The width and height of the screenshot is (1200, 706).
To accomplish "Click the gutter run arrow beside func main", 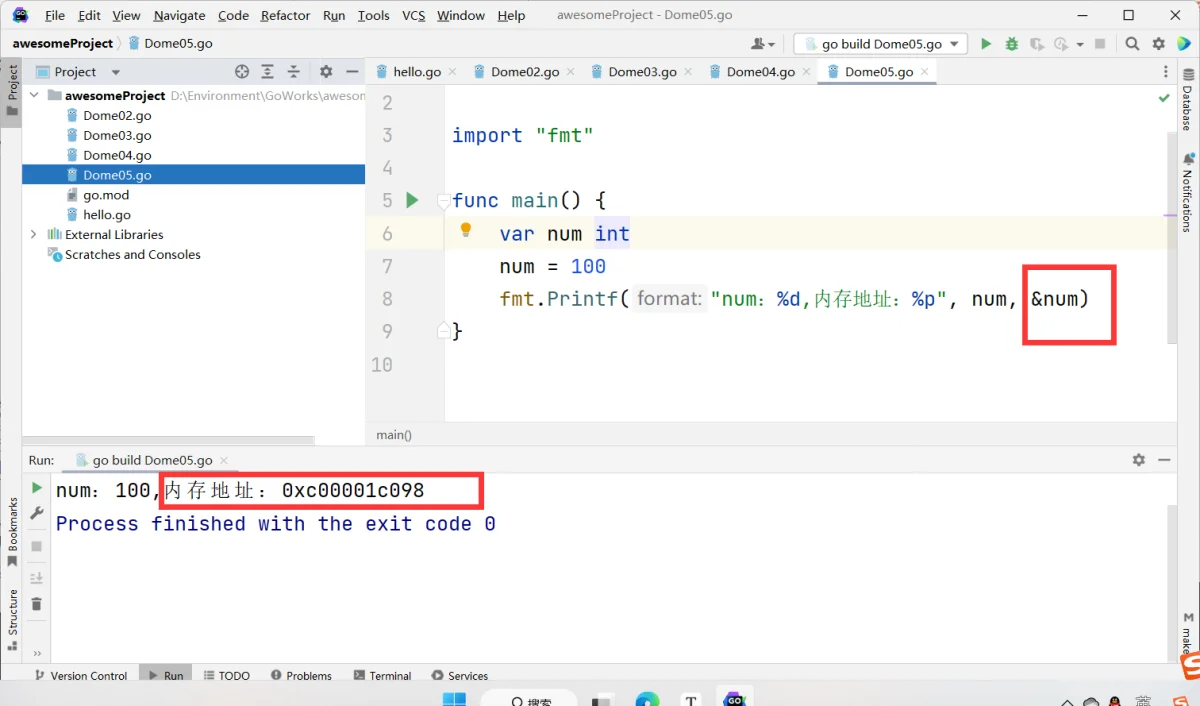I will (x=412, y=200).
